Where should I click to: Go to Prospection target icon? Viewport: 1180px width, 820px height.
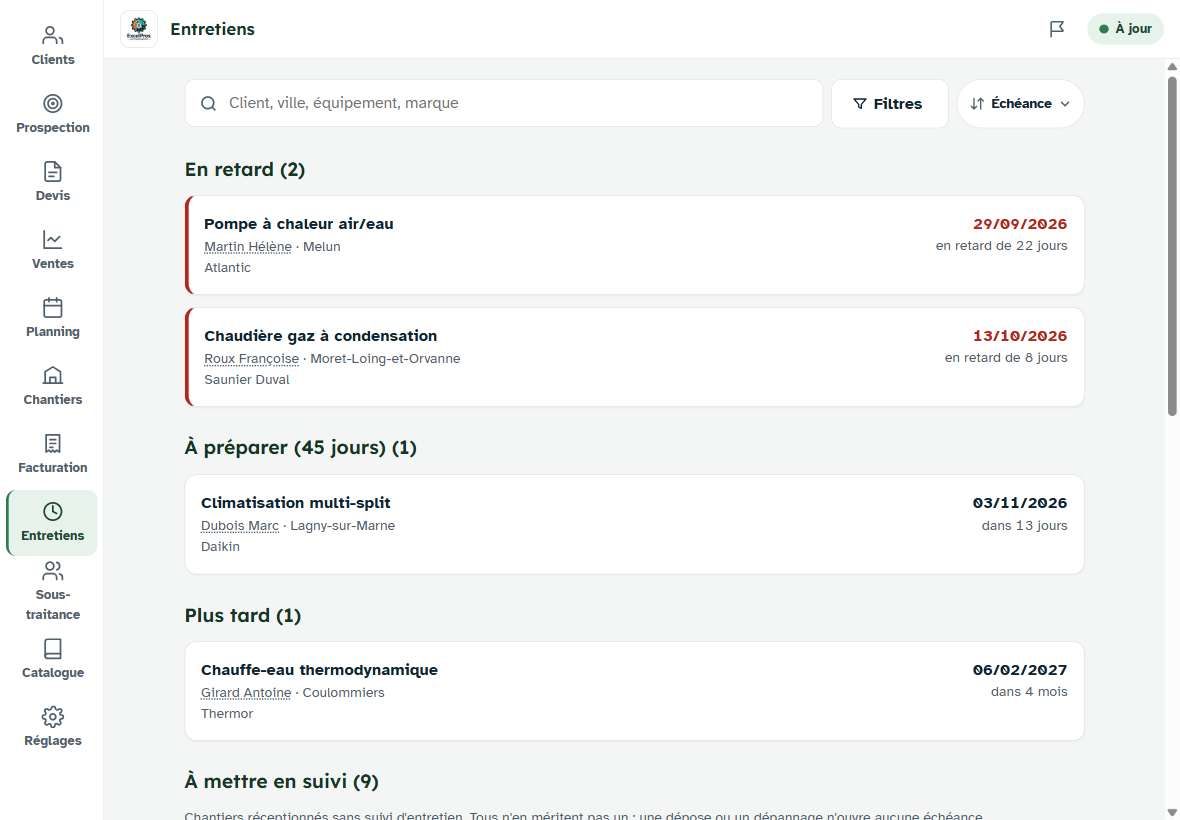(53, 103)
